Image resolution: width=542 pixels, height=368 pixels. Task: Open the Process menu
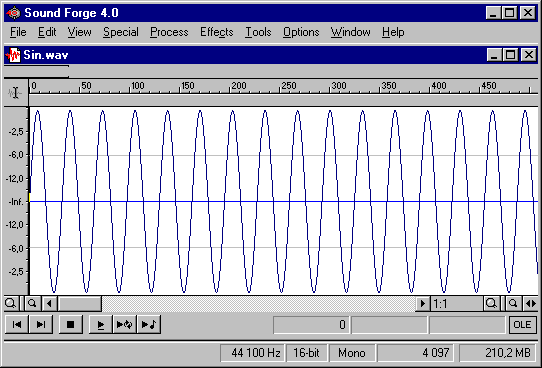[x=169, y=32]
